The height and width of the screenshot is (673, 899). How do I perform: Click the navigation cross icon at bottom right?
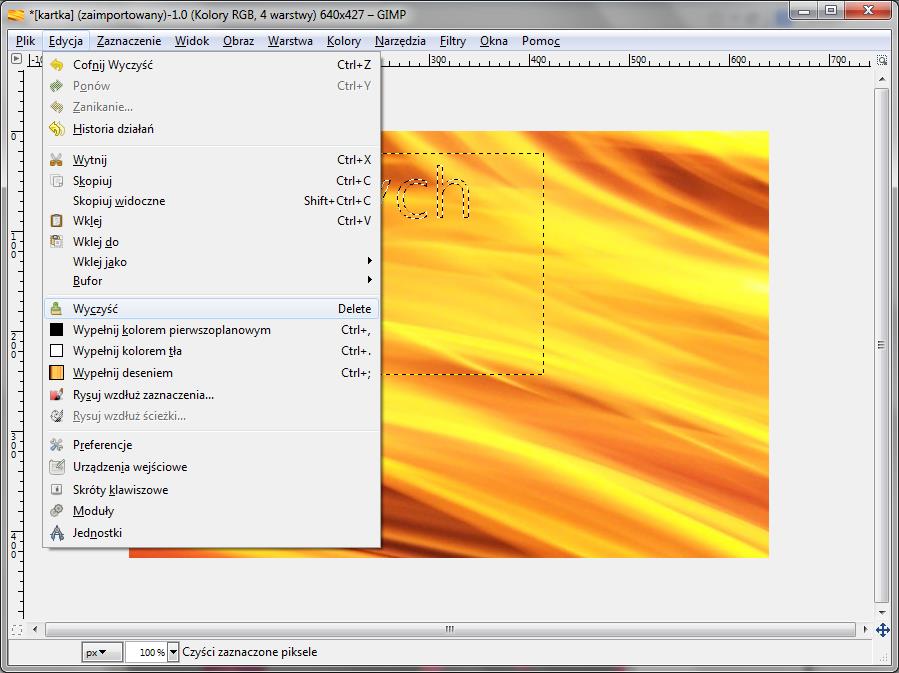(882, 630)
